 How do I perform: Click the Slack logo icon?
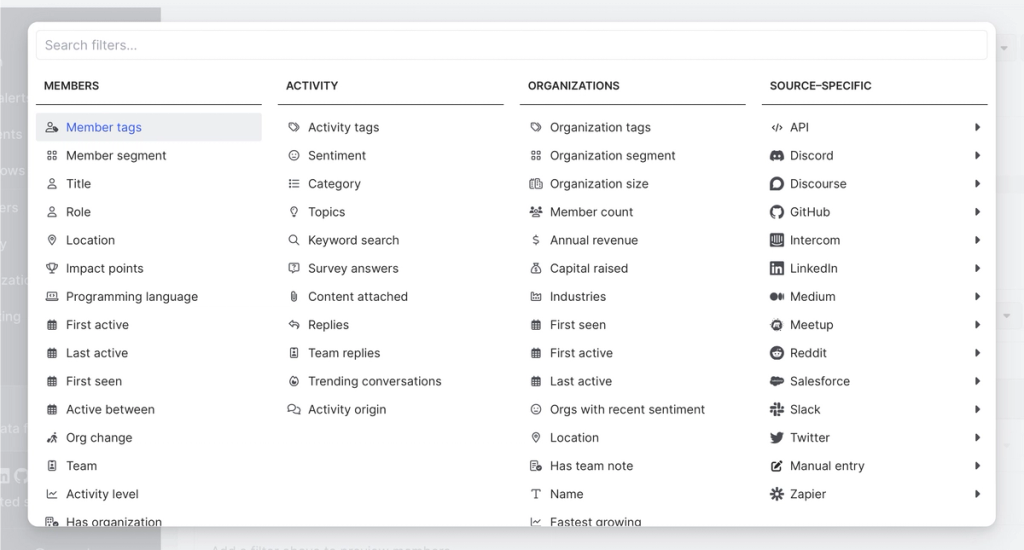pyautogui.click(x=777, y=410)
